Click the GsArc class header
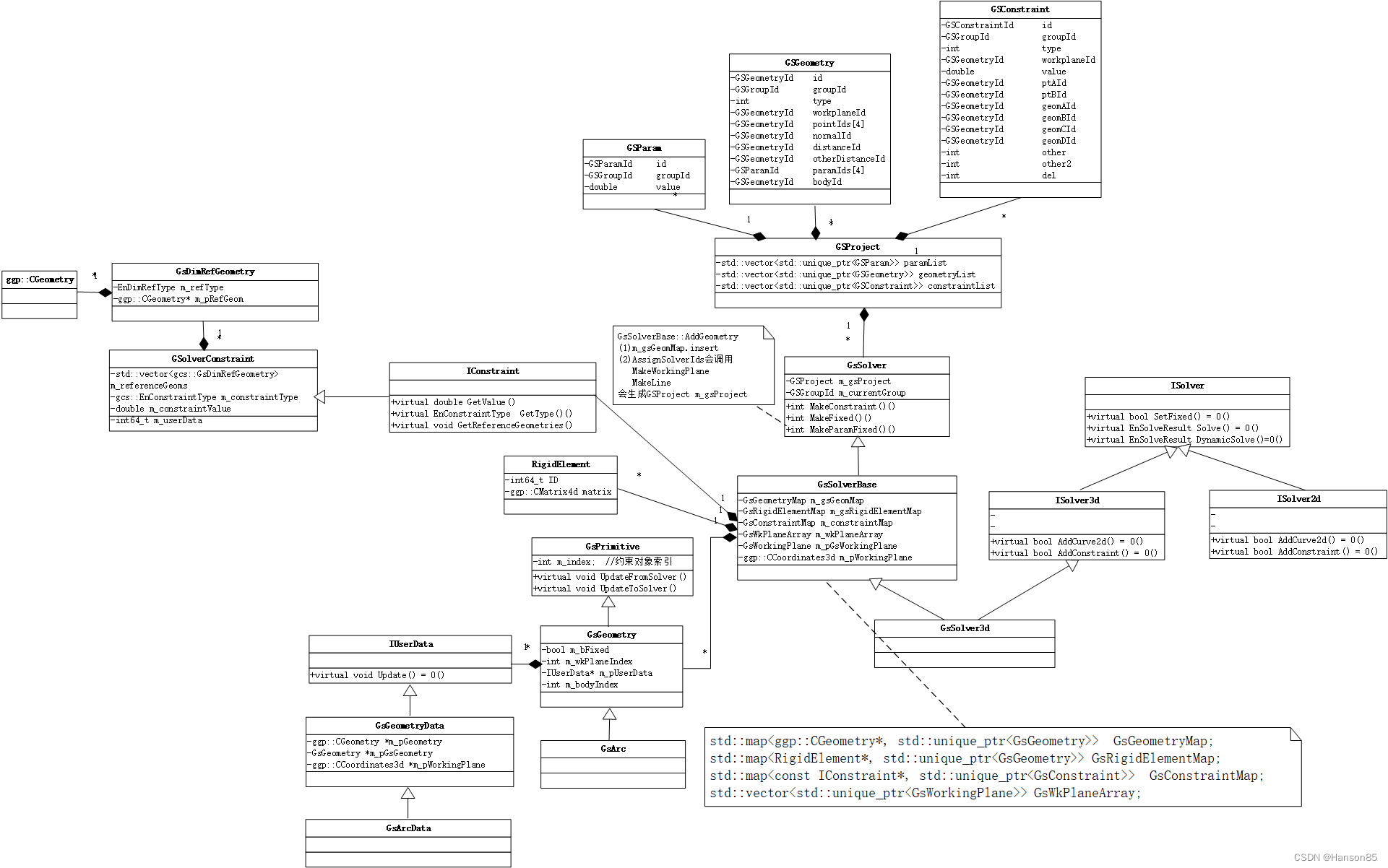Viewport: 1388px width, 868px height. click(613, 749)
